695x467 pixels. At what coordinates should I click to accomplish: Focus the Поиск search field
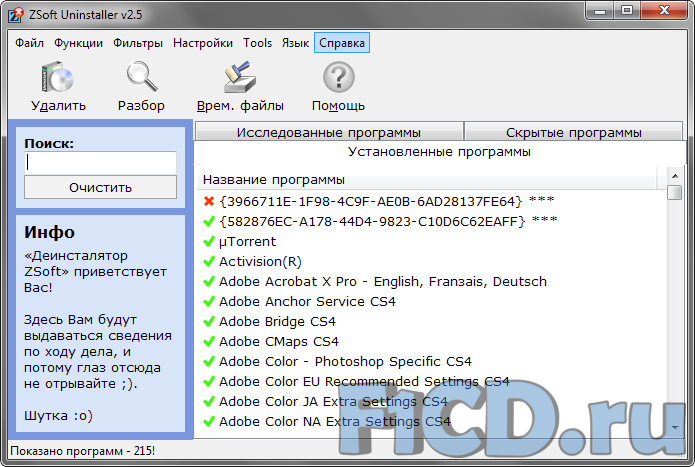(x=101, y=163)
